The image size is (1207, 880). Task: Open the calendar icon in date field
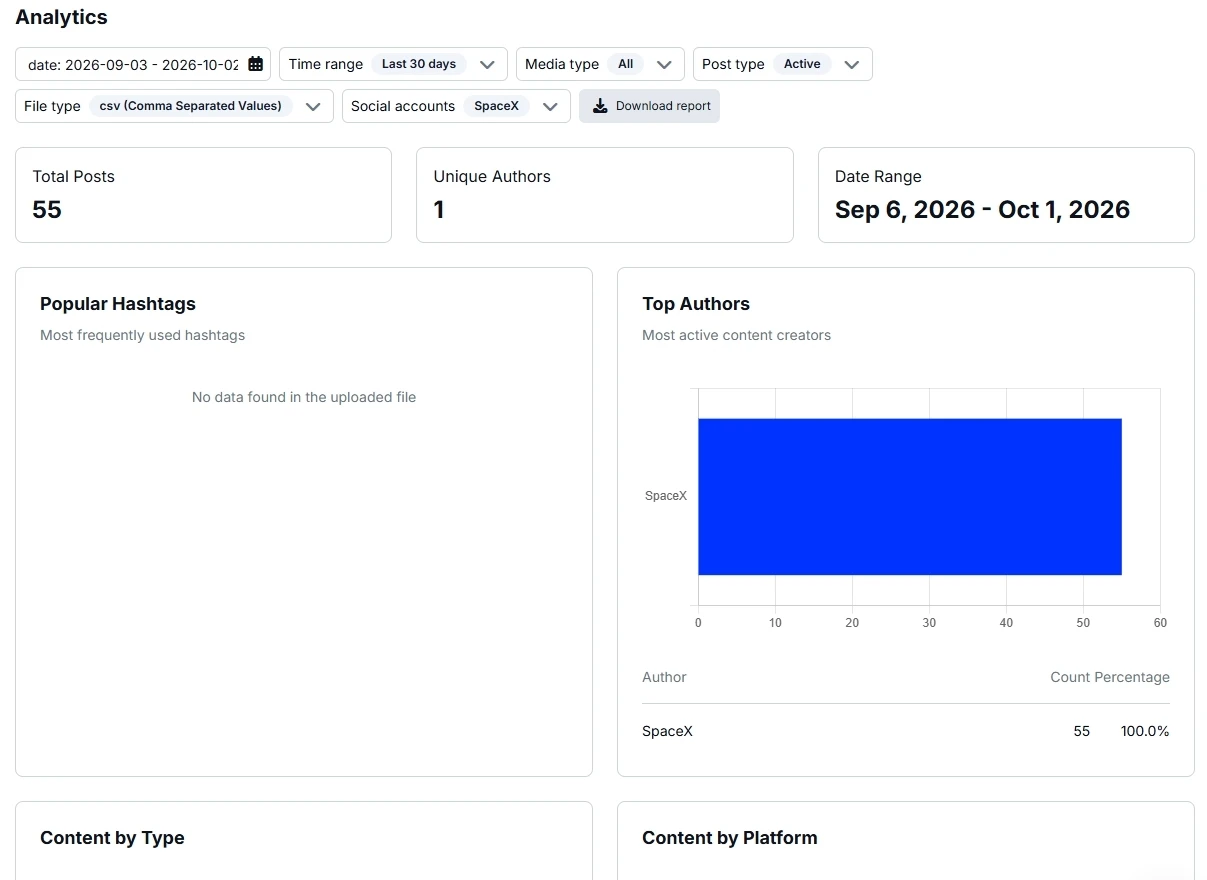255,64
